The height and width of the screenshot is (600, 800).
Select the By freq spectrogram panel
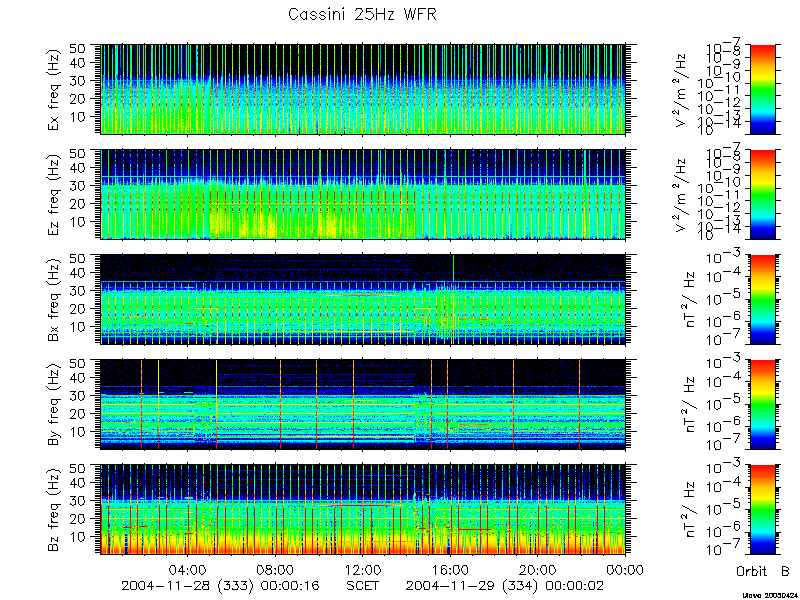tap(363, 404)
